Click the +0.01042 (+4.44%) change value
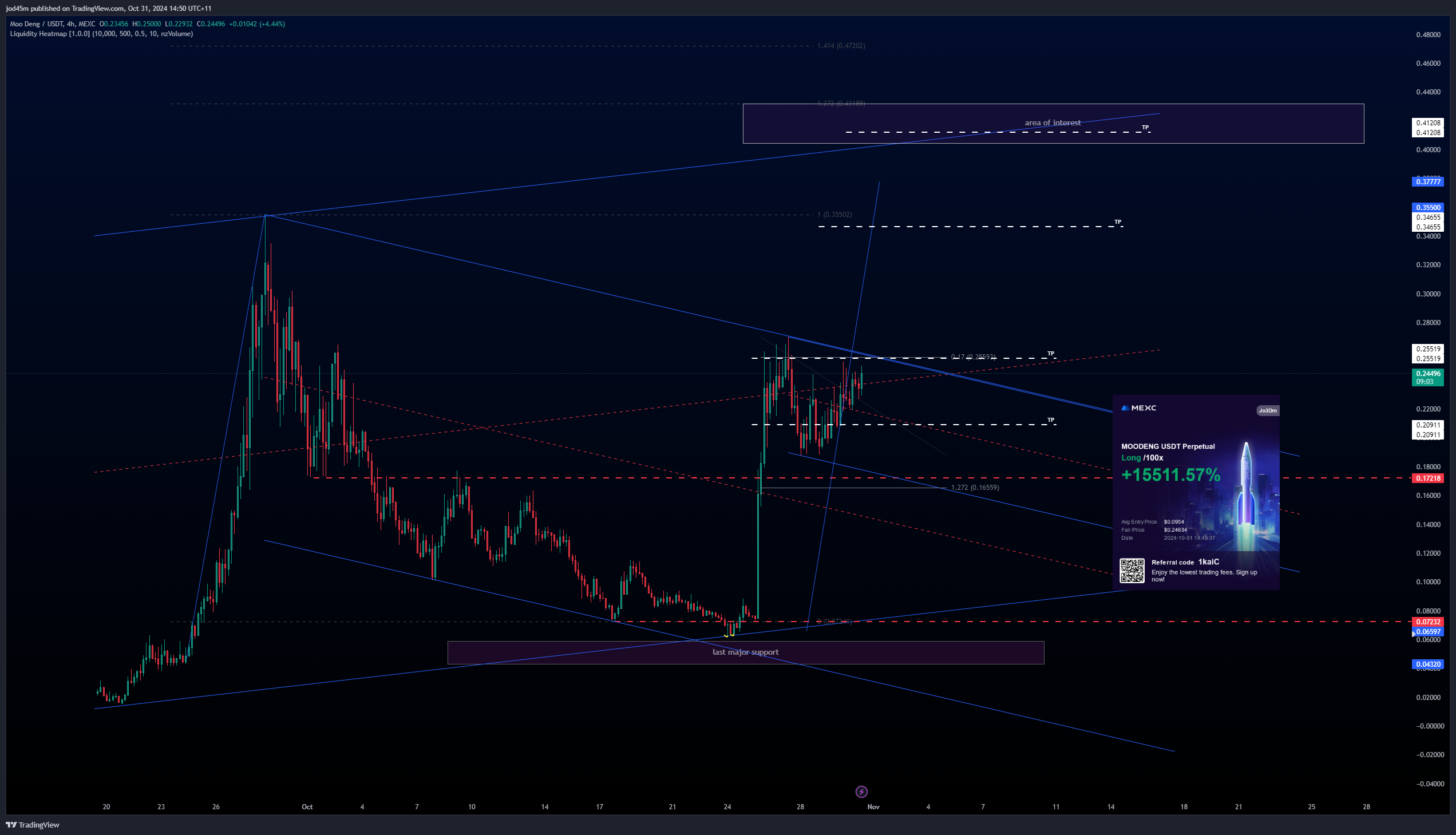Image resolution: width=1456 pixels, height=835 pixels. pos(257,24)
